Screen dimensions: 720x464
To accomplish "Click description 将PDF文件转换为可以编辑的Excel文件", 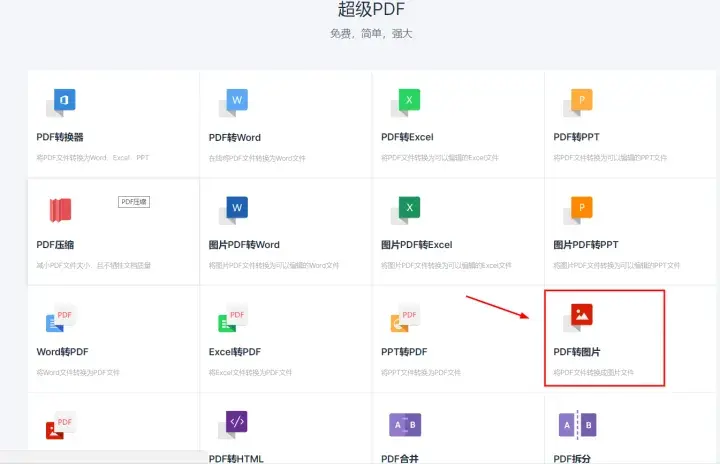I will pos(439,158).
